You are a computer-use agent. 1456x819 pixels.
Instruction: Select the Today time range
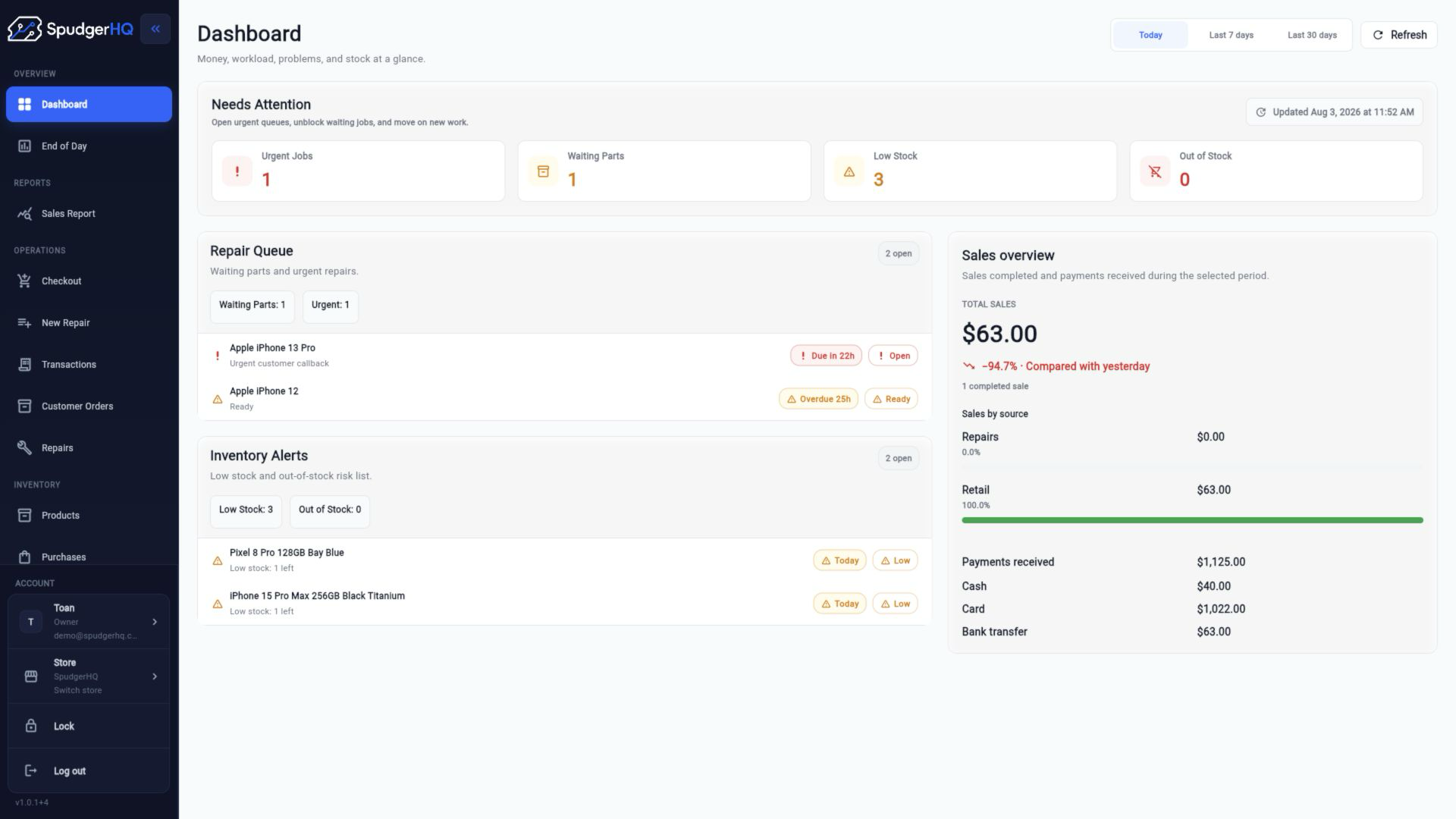point(1150,35)
